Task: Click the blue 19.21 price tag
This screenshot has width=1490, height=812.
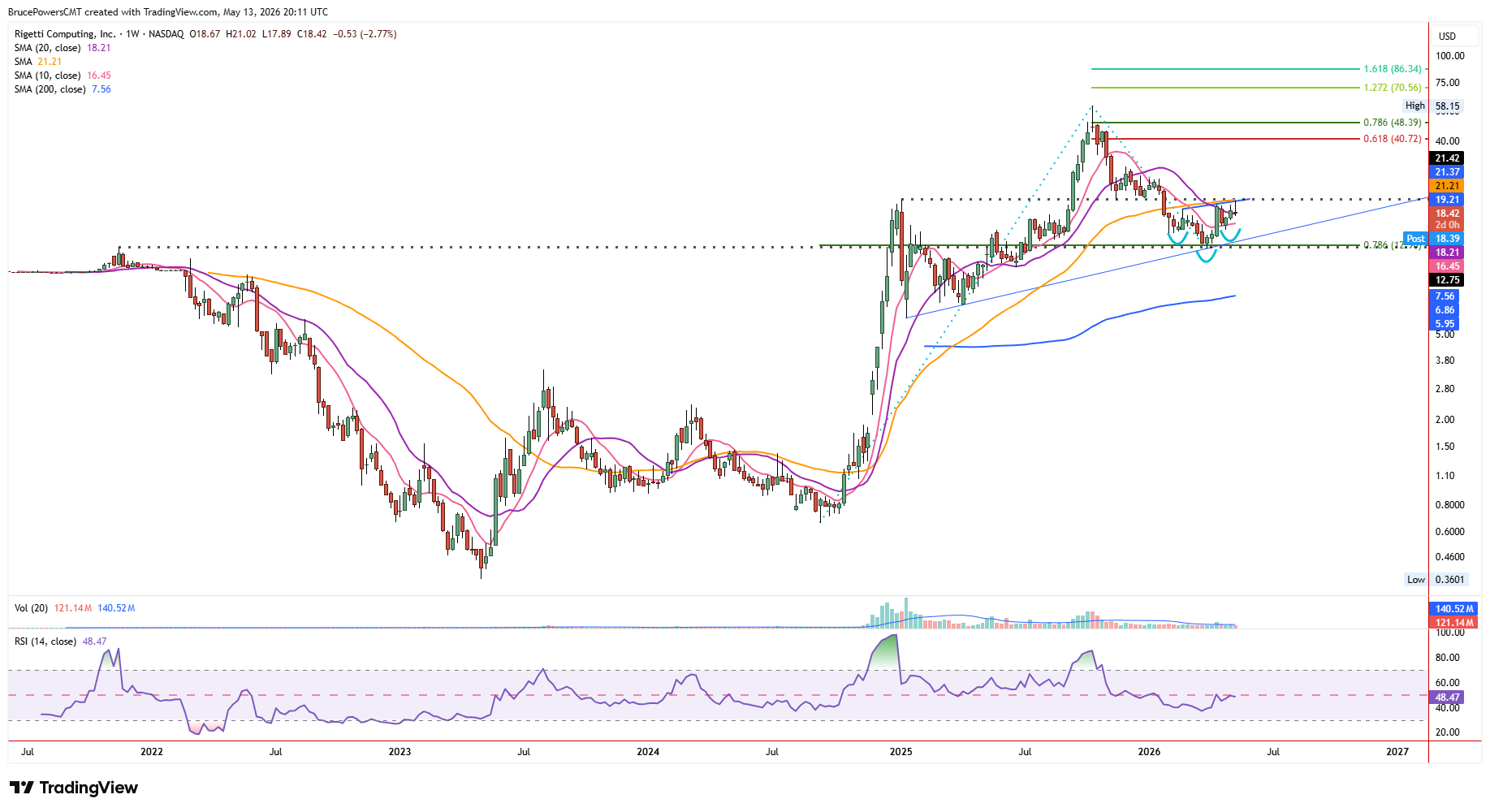Action: click(x=1446, y=200)
